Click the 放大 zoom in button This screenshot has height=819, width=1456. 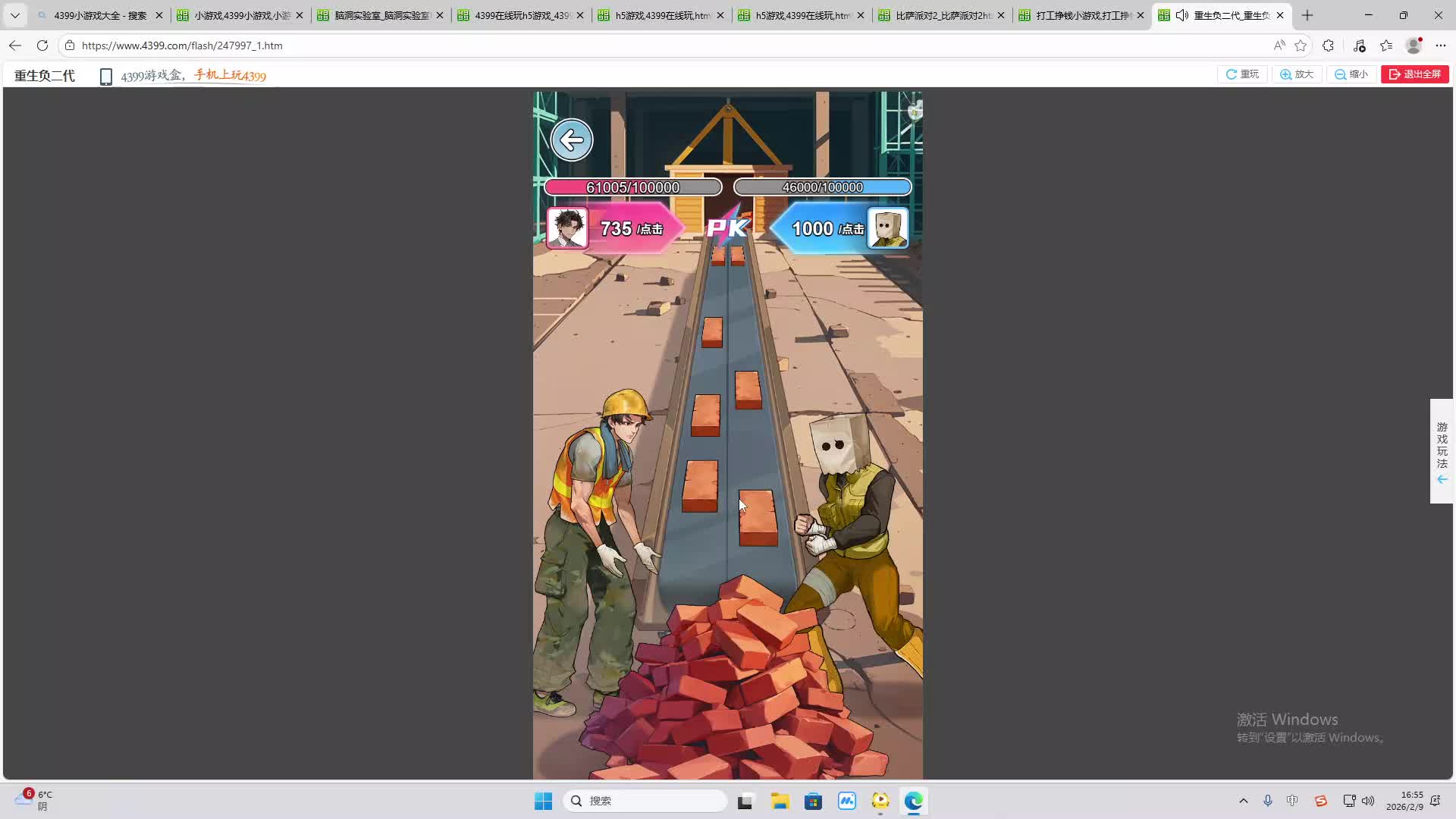[1297, 74]
